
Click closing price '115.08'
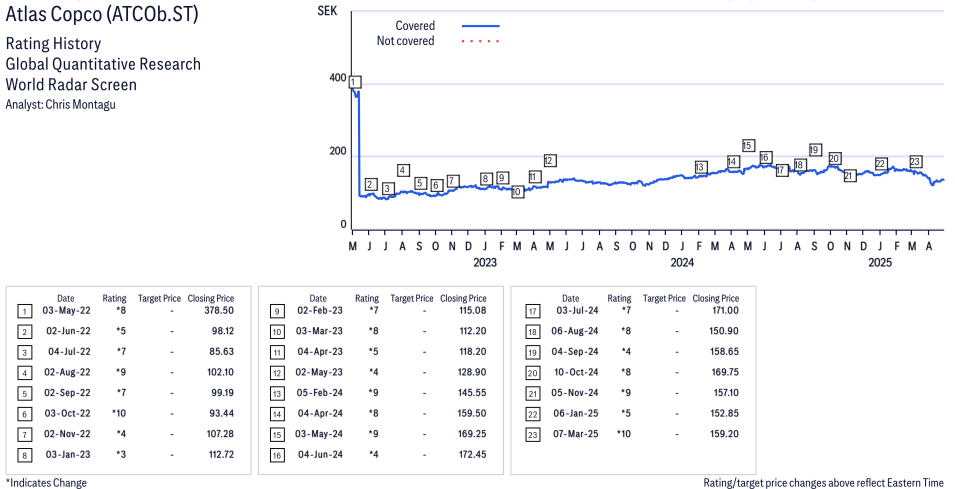pos(473,311)
